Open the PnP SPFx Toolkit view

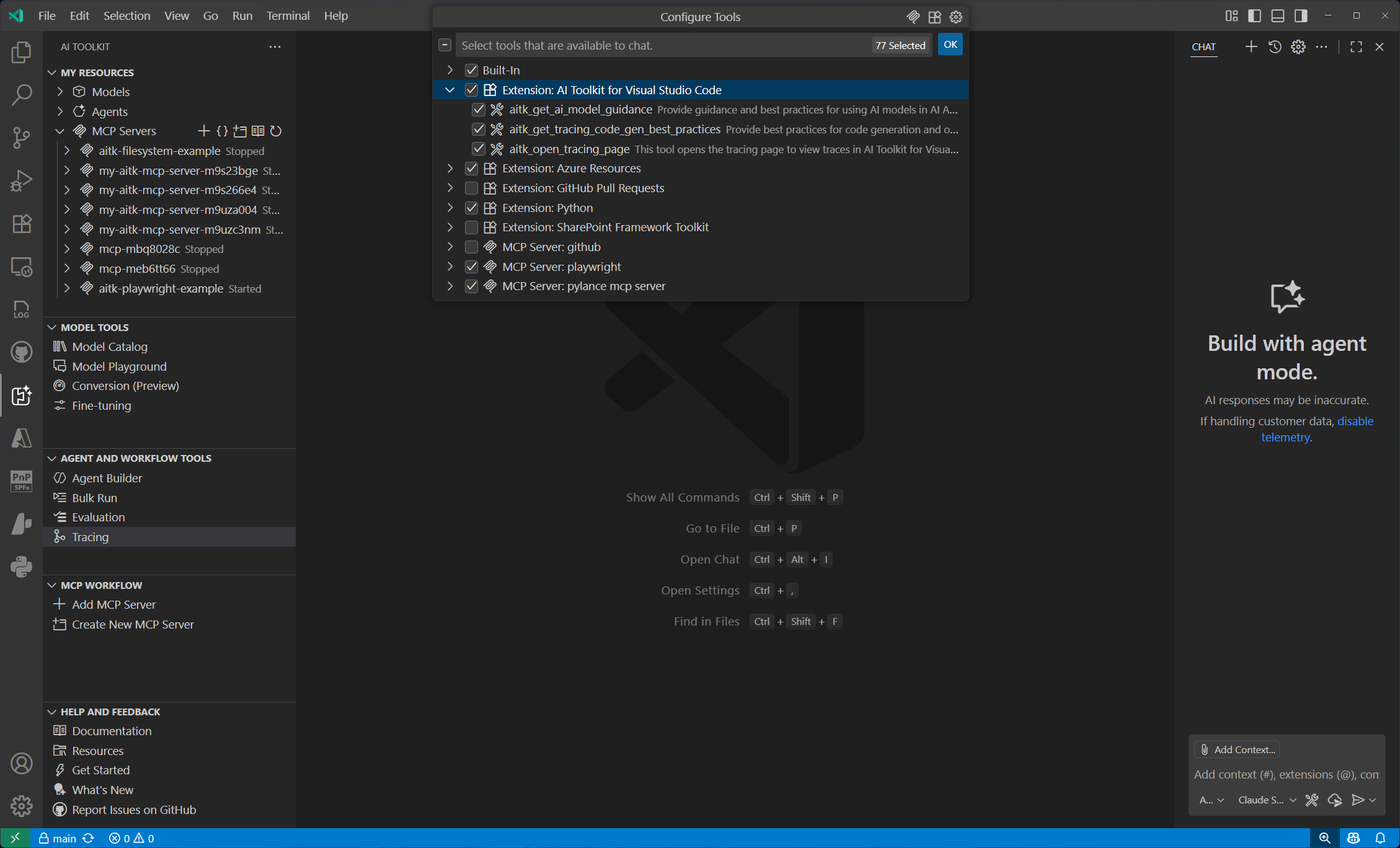click(22, 480)
